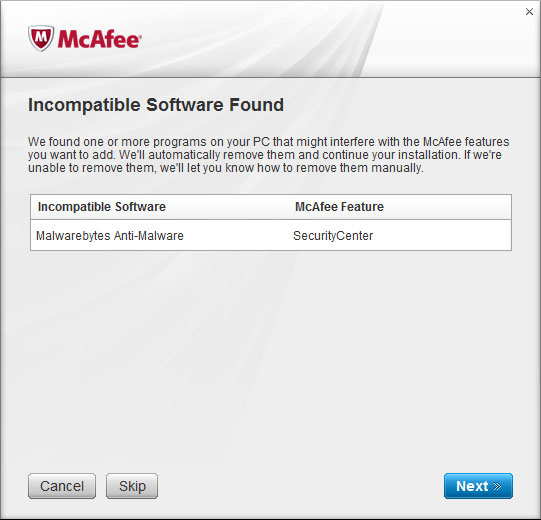Click the SecurityCenter feature cell
The image size is (541, 520).
[333, 236]
